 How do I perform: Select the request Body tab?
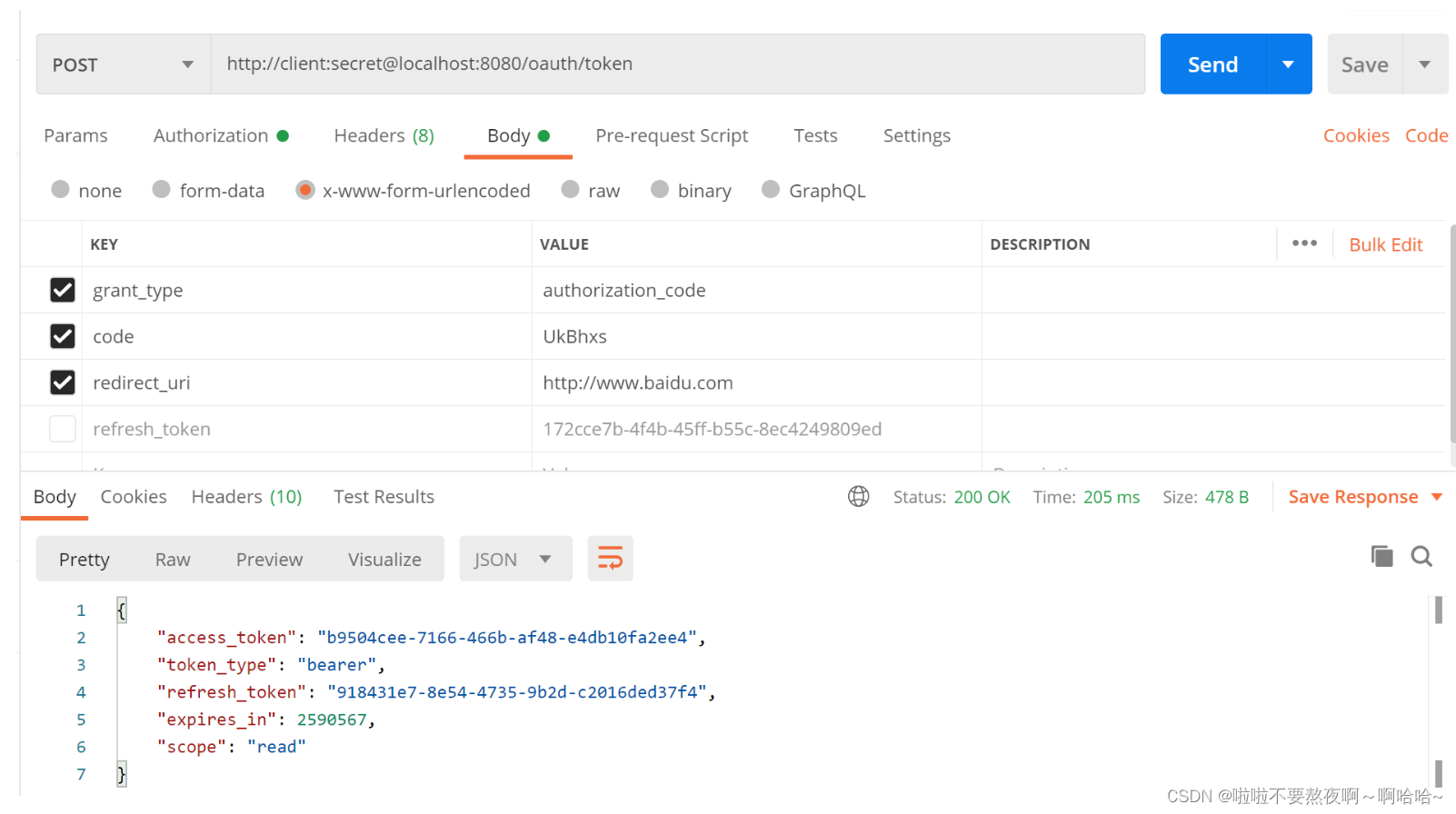[x=518, y=135]
